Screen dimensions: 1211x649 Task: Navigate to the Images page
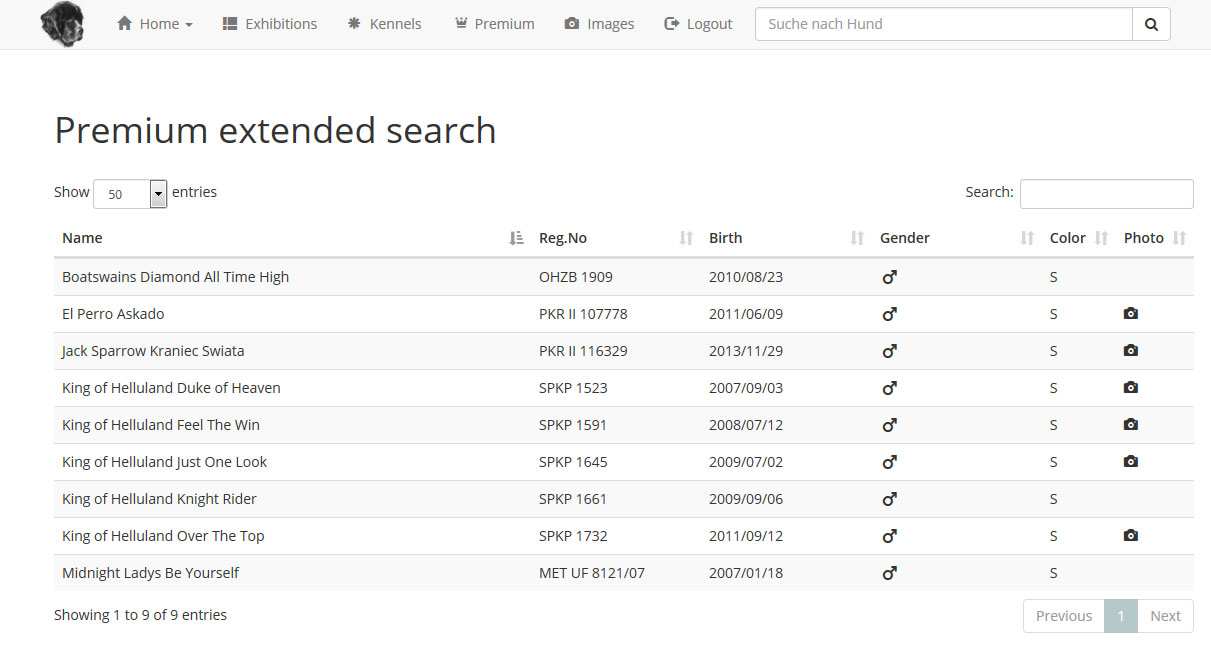599,24
